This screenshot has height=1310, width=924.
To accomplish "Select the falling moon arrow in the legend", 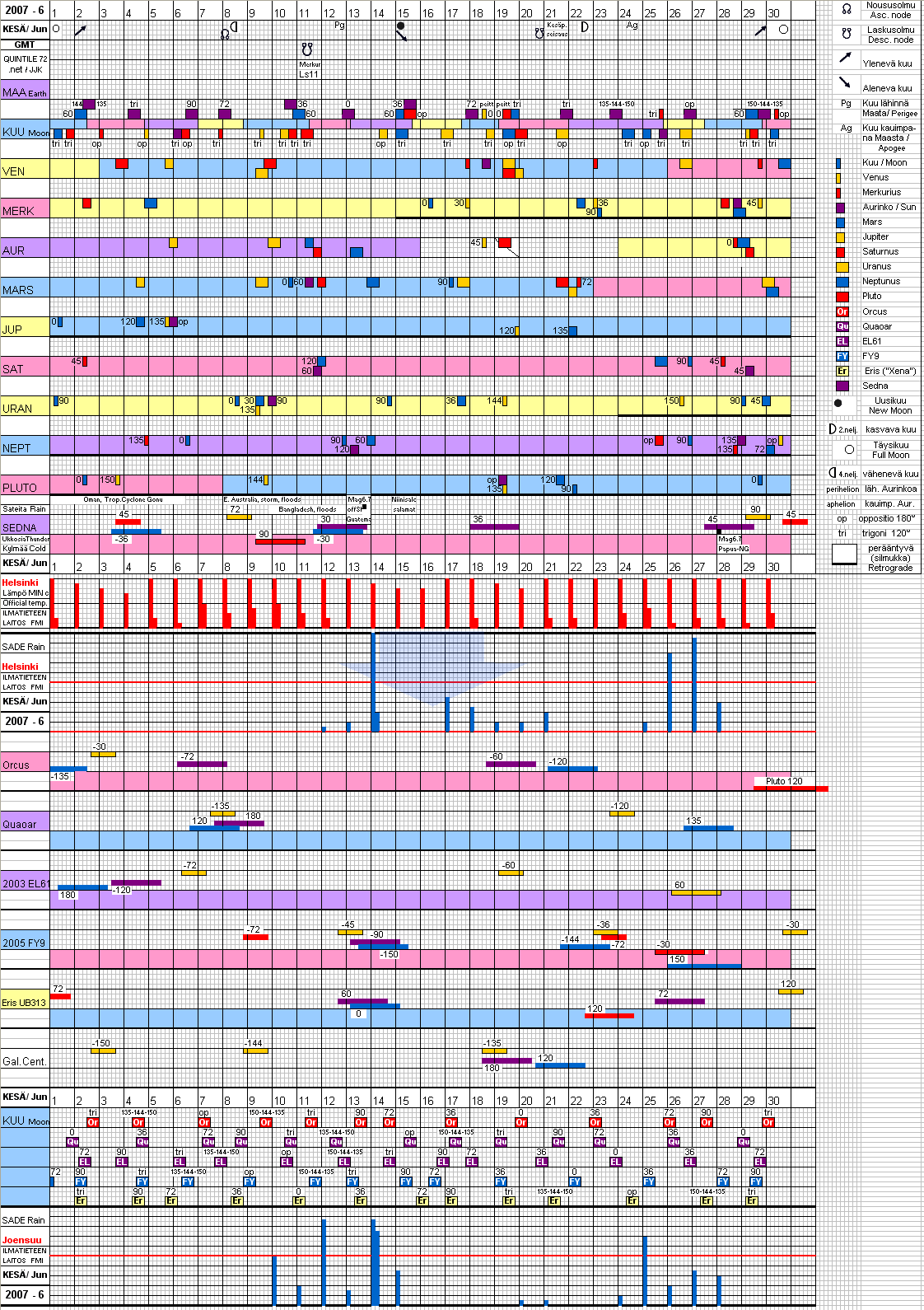I will 845,82.
